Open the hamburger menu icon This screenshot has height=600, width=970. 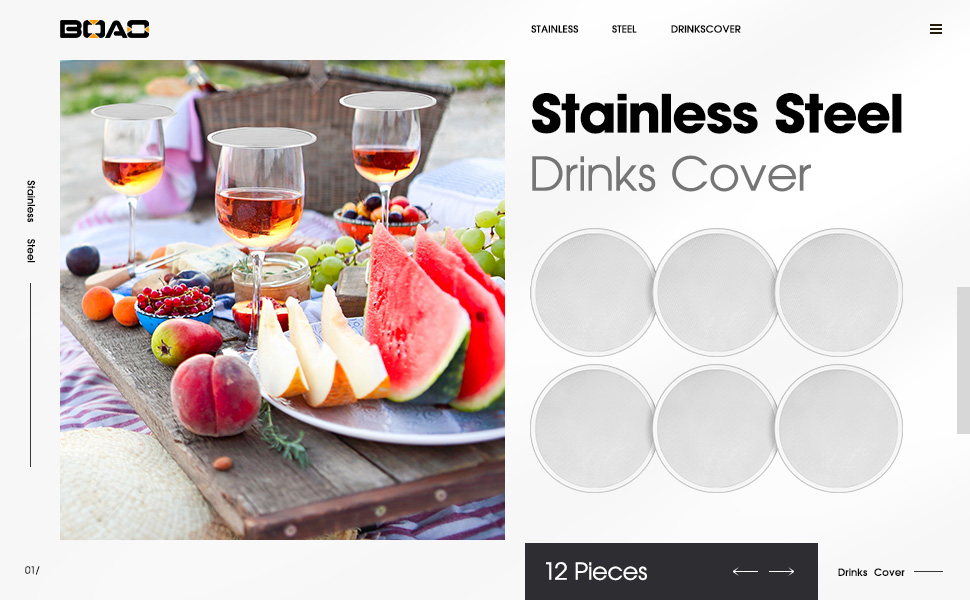(x=935, y=29)
